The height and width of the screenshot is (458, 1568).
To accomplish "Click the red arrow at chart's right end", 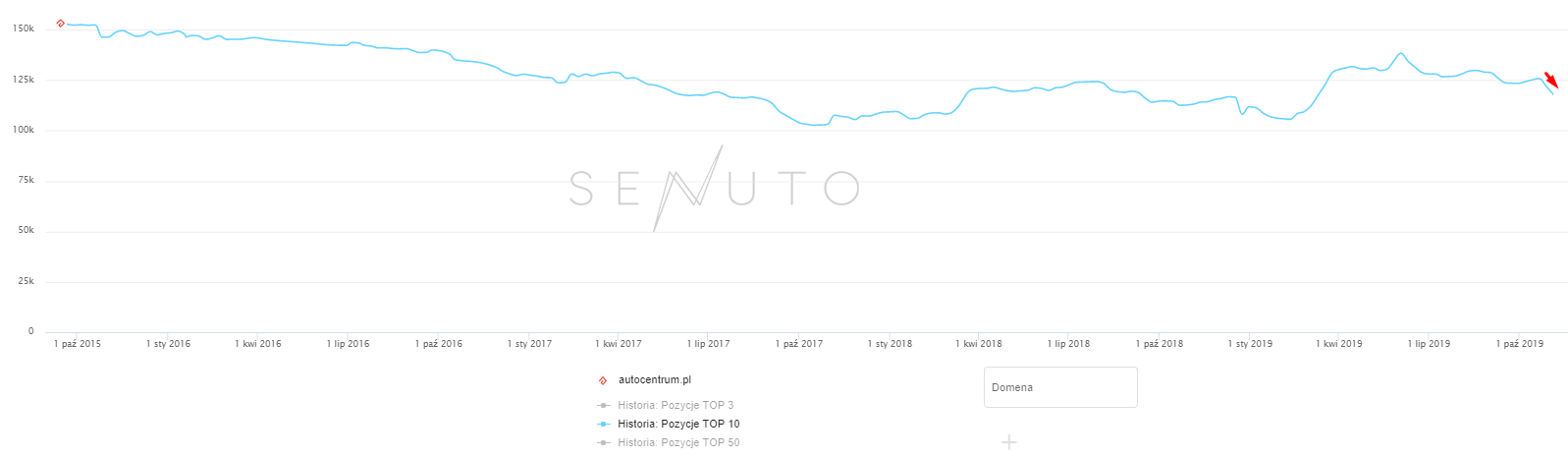I will 1550,80.
